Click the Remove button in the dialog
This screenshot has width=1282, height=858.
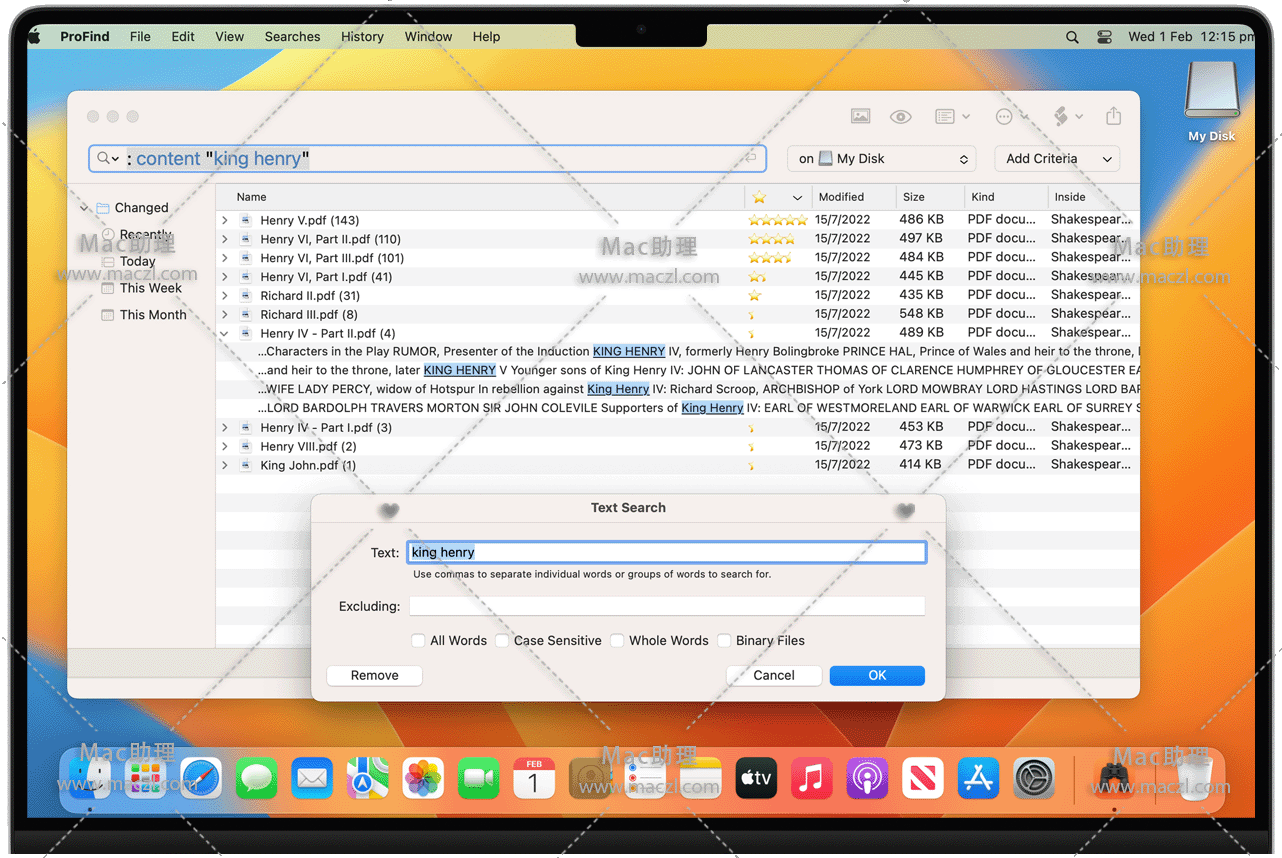coord(374,676)
